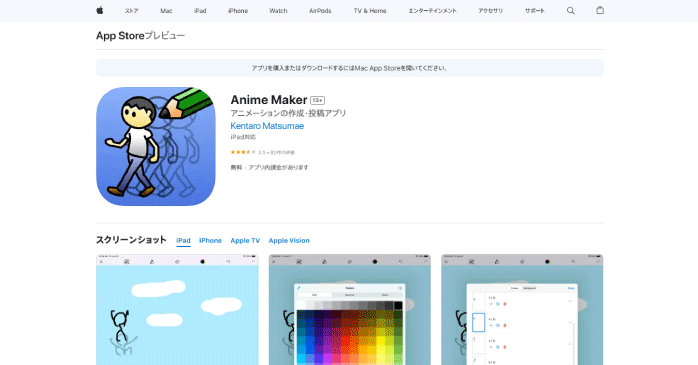Open the color palette screenshot thumbnail
The image size is (698, 365).
(x=349, y=310)
